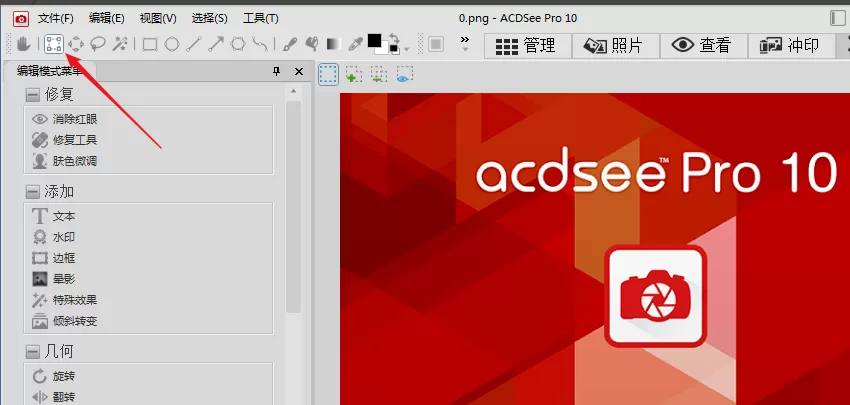Switch to 管理 mode
Viewport: 850px width, 405px height.
tap(528, 46)
